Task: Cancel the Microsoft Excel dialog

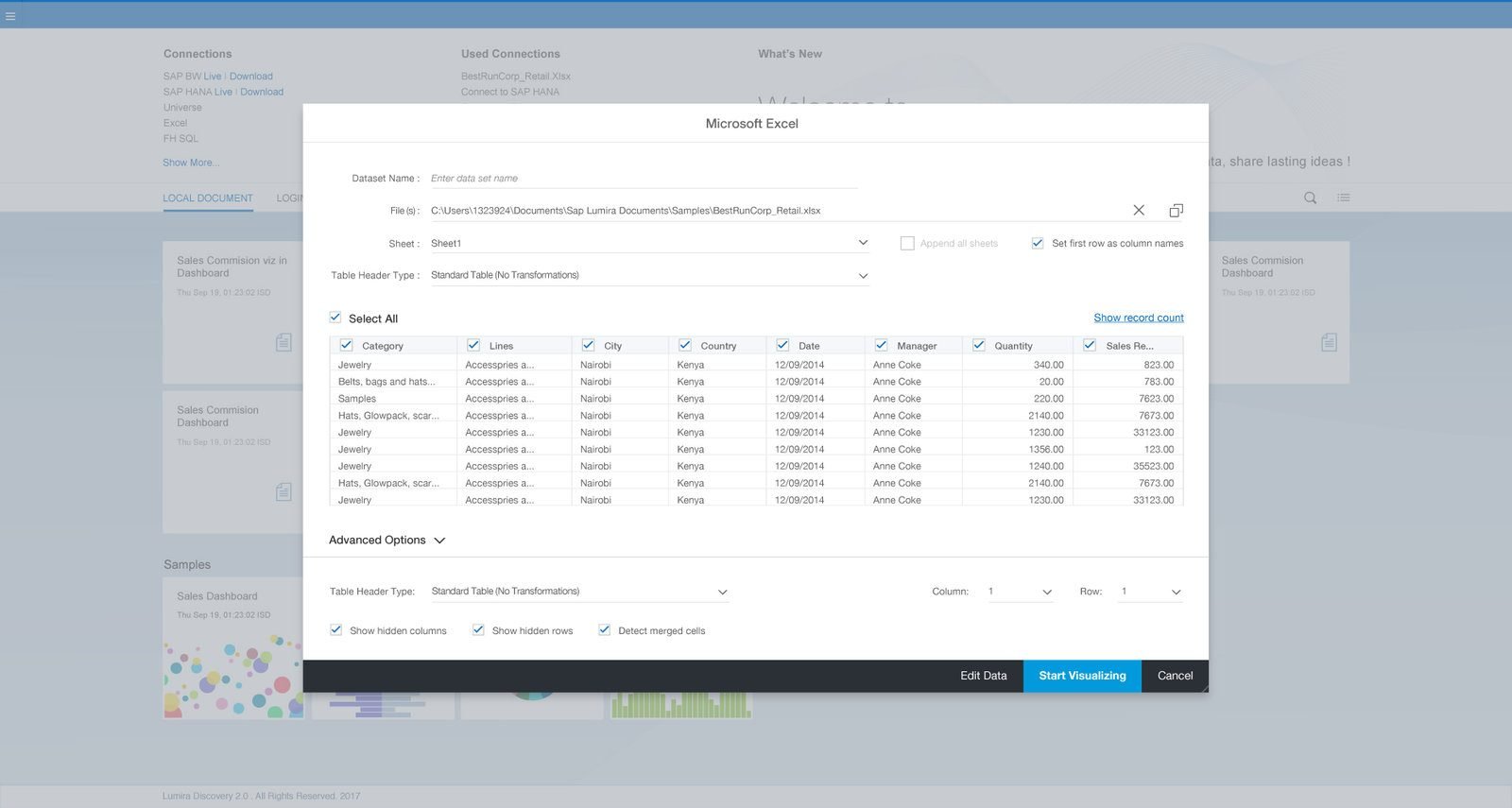Action: pos(1175,676)
